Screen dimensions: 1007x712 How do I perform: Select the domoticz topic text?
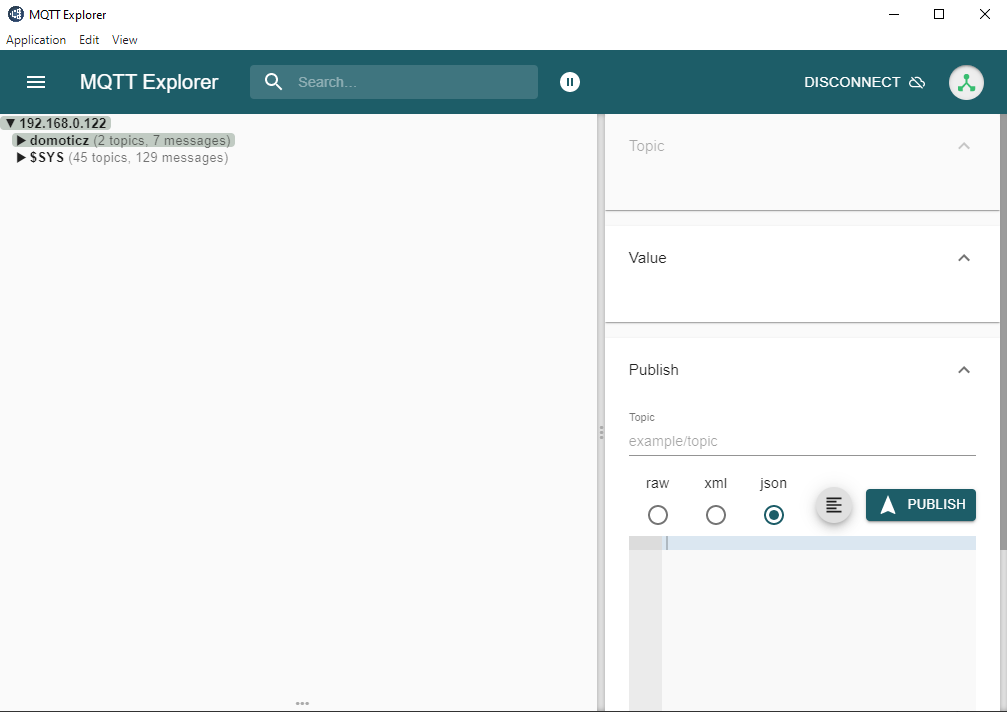(59, 140)
